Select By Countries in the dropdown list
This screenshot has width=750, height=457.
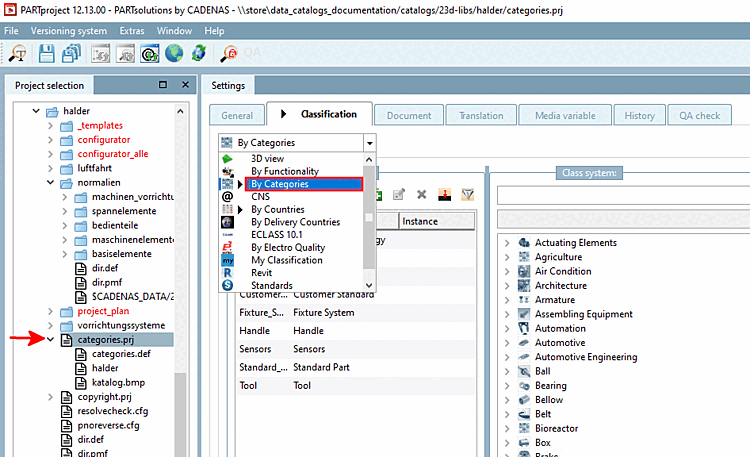click(x=278, y=210)
